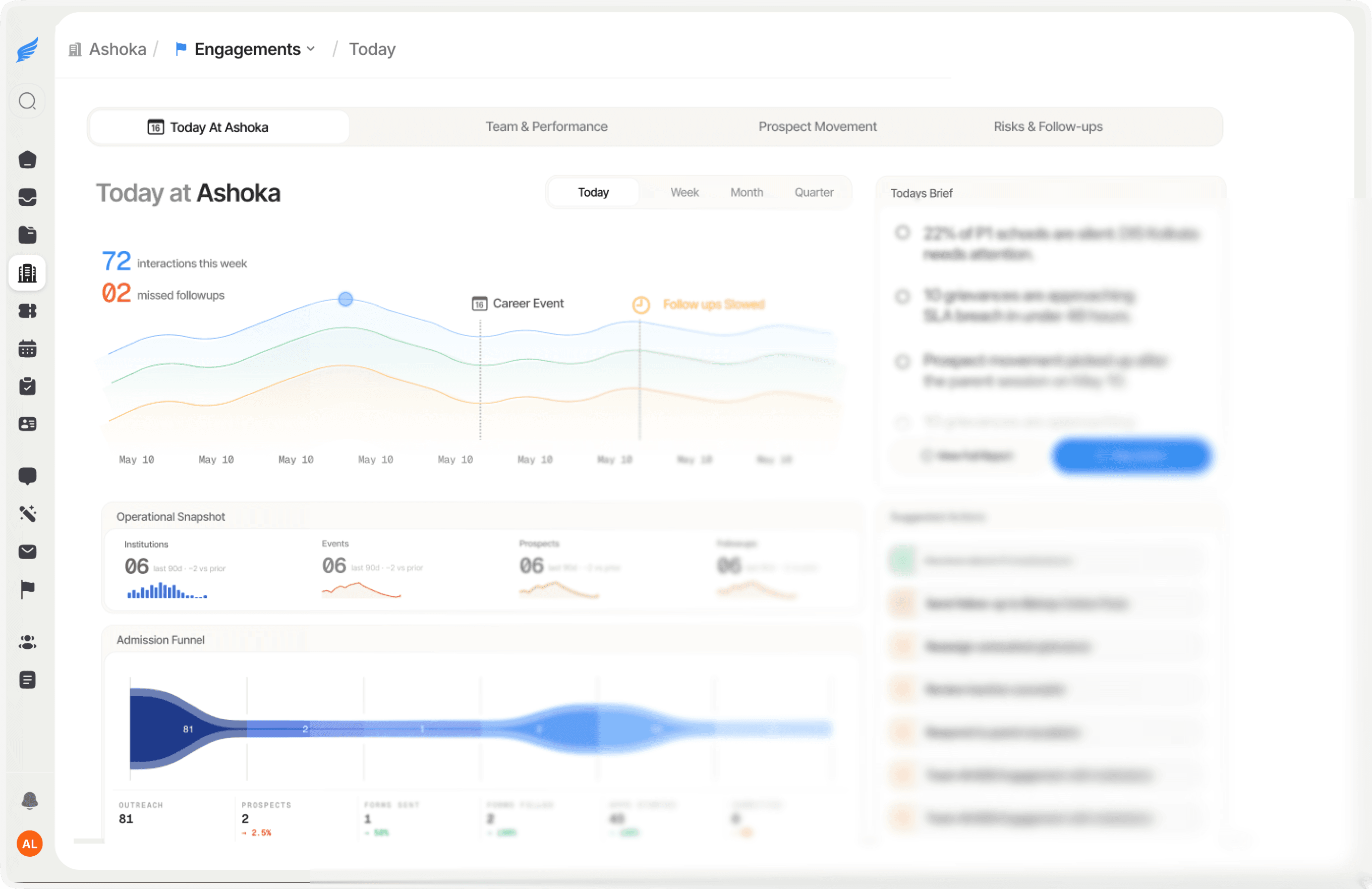Image resolution: width=1372 pixels, height=889 pixels.
Task: Click the Institutions blue bar sparkline
Action: coord(166,590)
